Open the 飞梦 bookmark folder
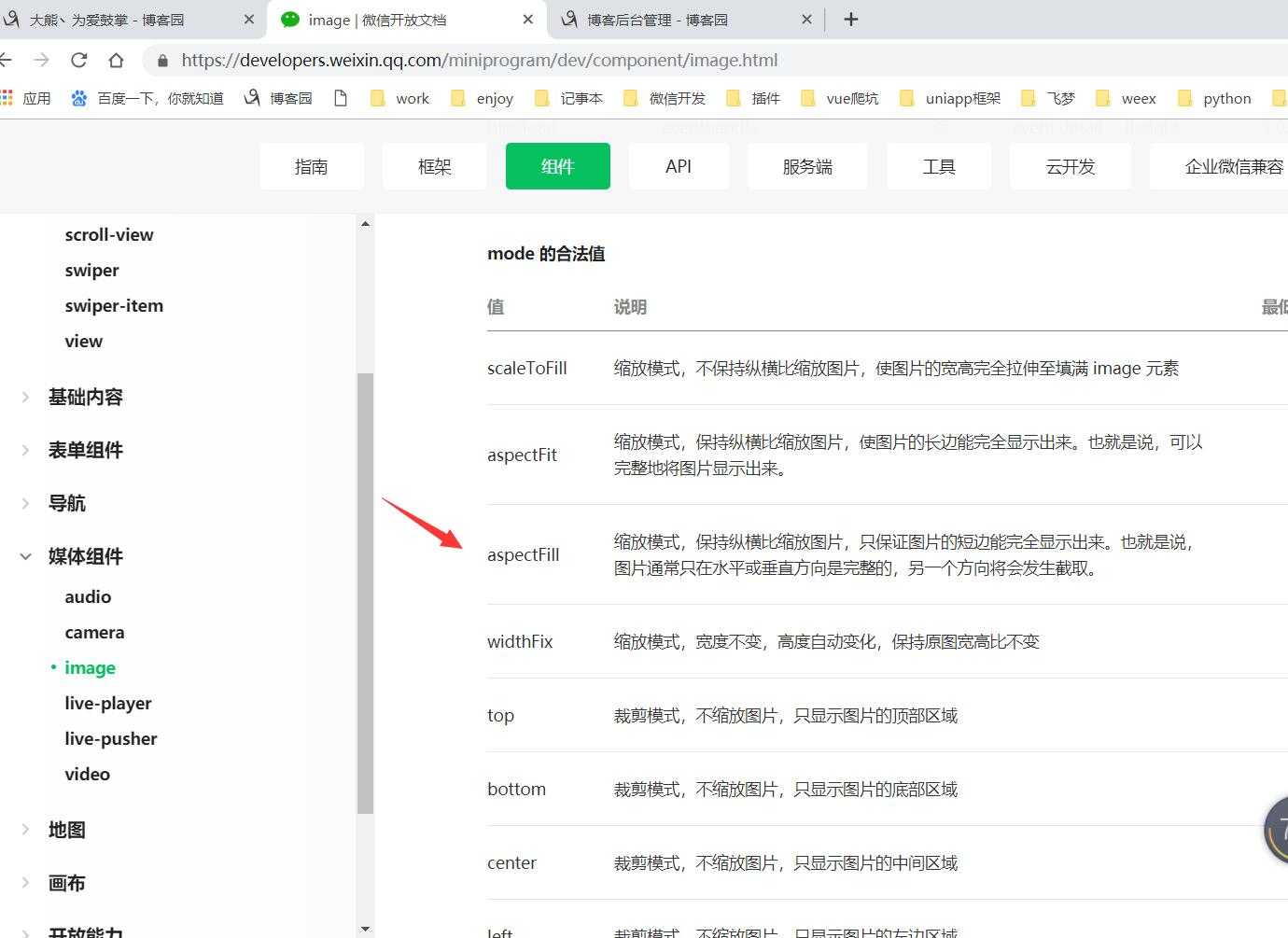The image size is (1288, 938). tap(1048, 98)
